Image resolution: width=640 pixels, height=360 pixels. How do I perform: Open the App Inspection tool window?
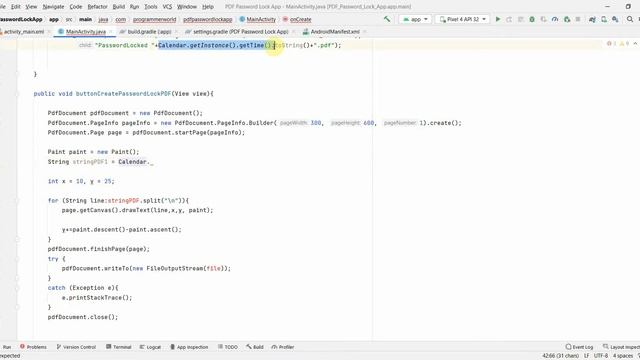[189, 347]
